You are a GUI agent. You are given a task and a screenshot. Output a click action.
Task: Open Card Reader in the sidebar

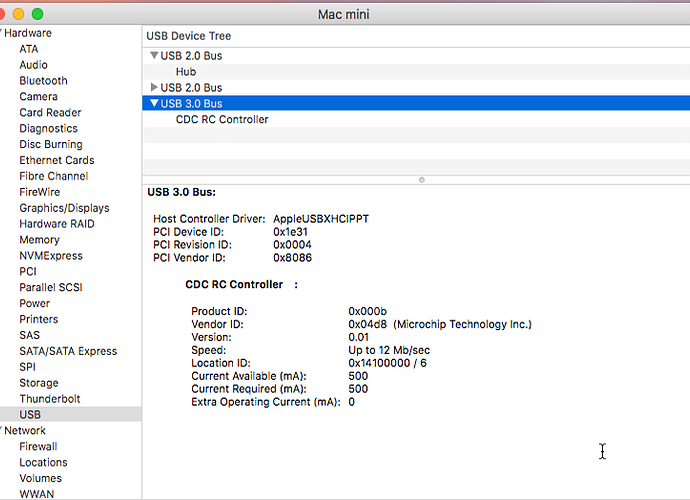(x=50, y=112)
